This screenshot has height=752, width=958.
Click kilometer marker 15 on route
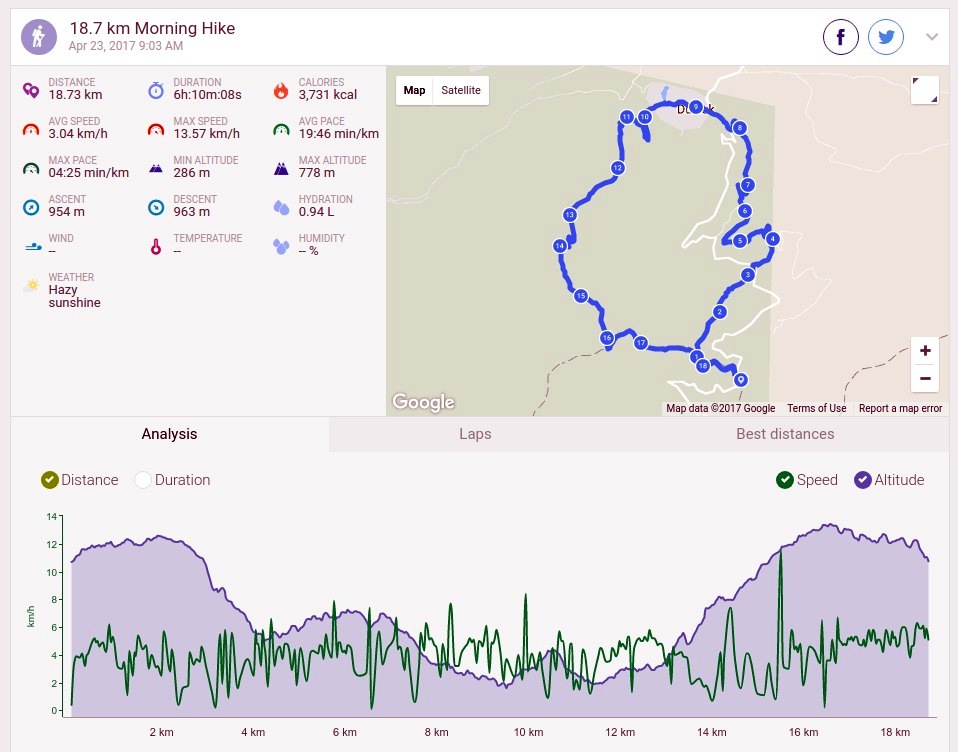[580, 296]
